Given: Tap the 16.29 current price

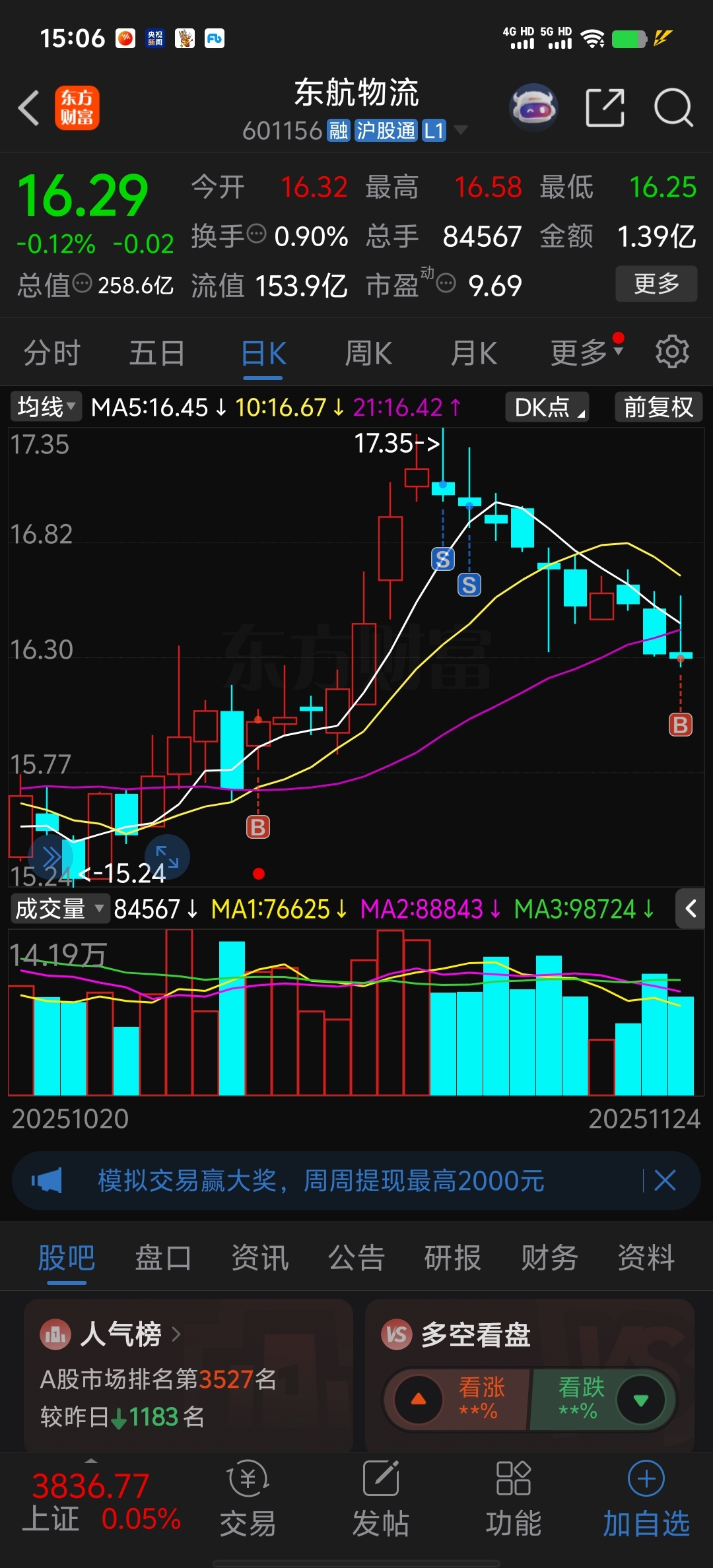Looking at the screenshot, I should [x=83, y=195].
